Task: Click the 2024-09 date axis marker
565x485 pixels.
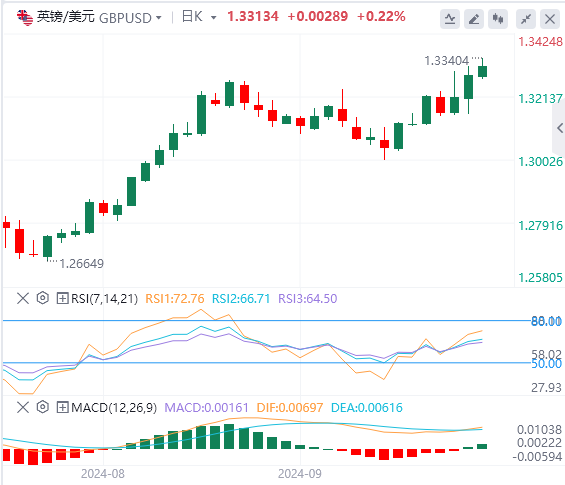Action: coord(300,473)
